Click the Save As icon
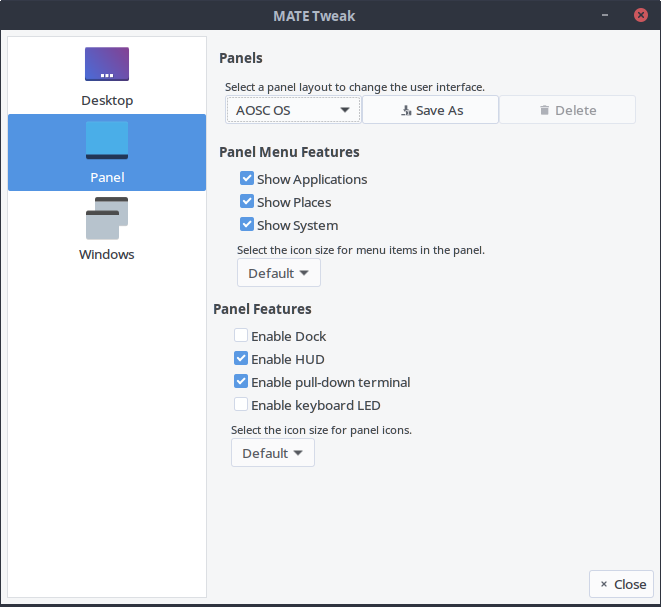661x607 pixels. [406, 110]
